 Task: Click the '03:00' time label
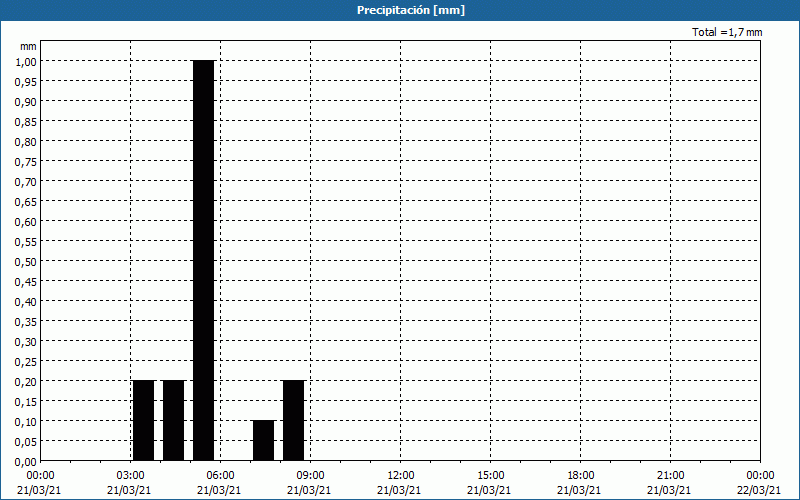click(131, 476)
